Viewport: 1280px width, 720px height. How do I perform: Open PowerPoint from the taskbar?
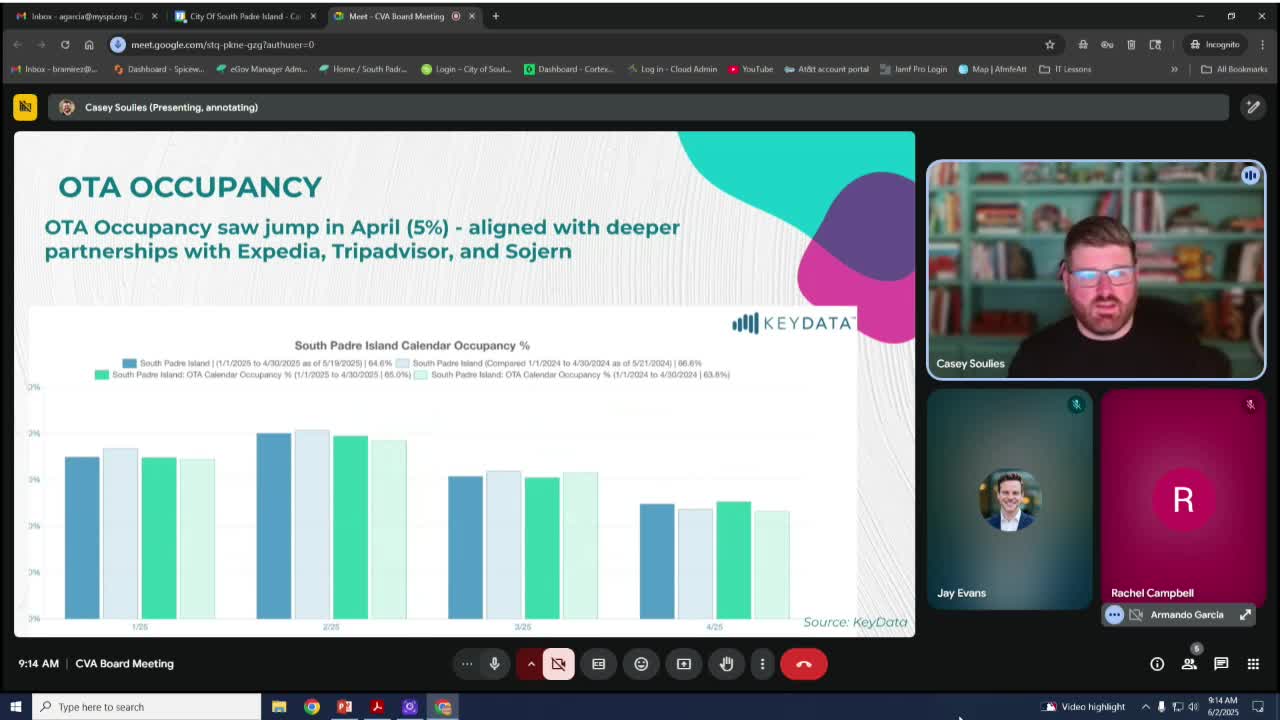(x=344, y=707)
